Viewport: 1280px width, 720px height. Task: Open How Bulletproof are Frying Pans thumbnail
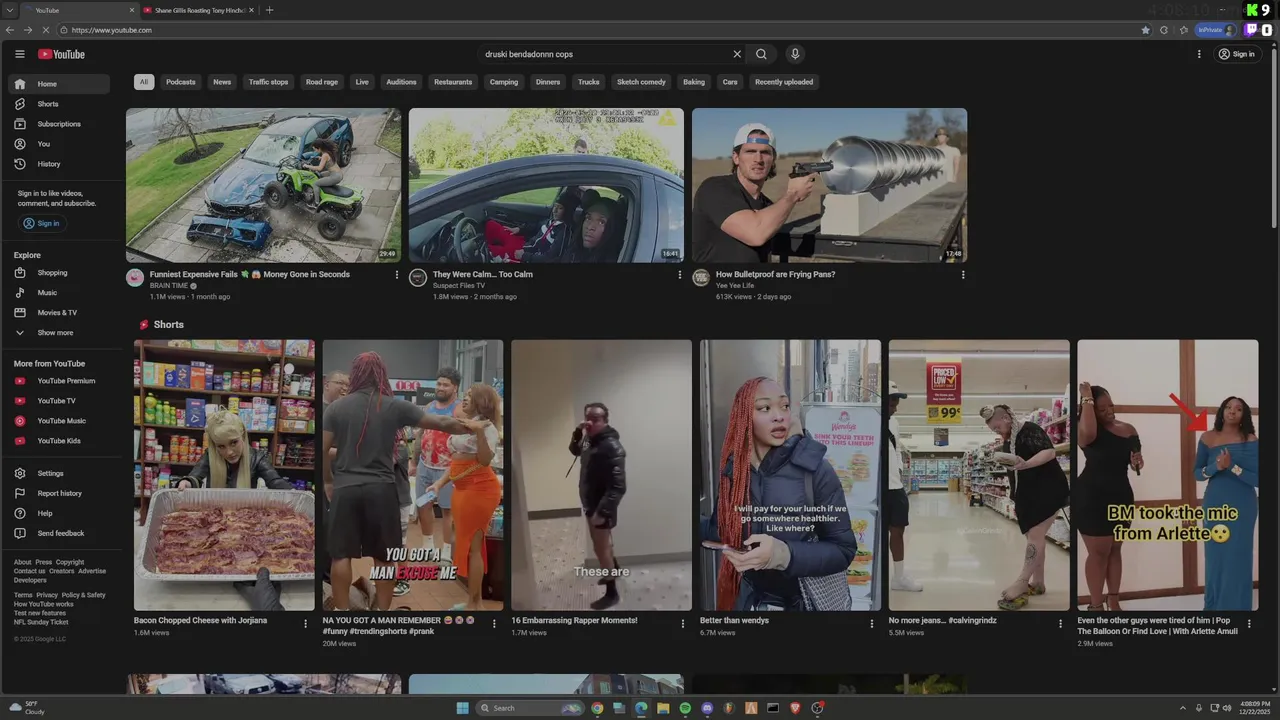pos(829,185)
